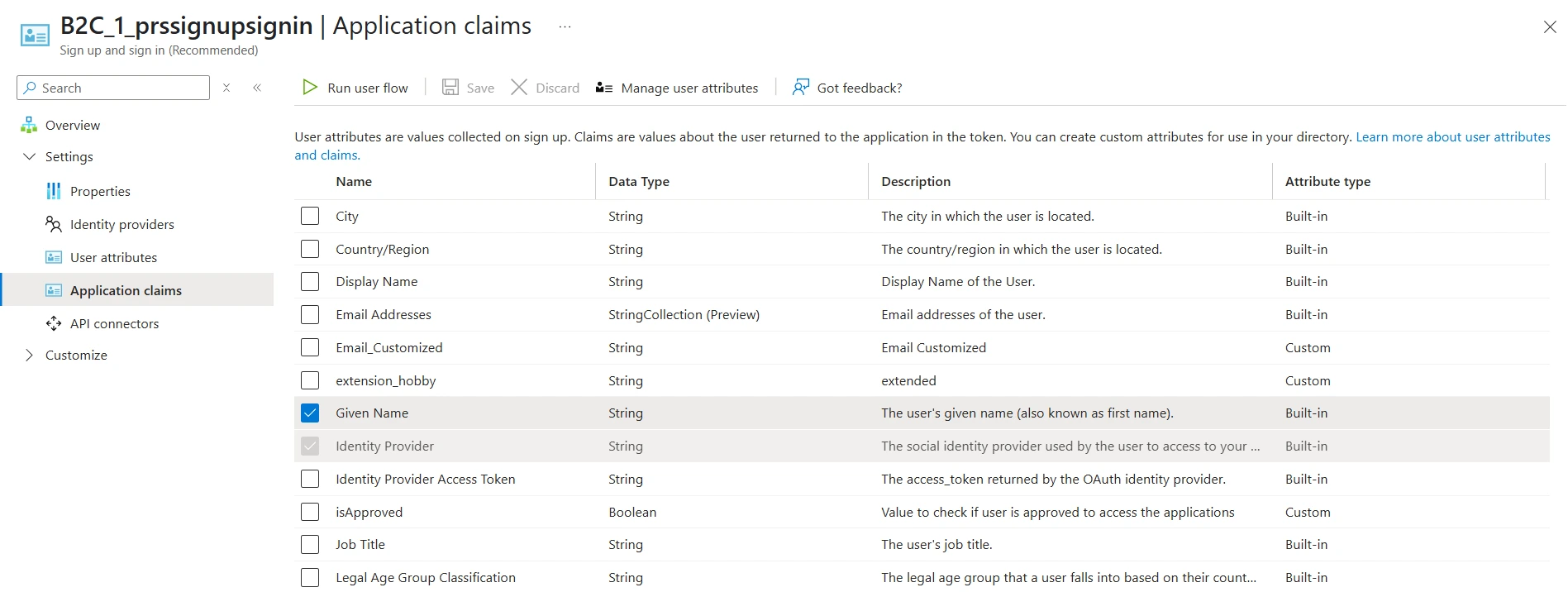Click the disabled Identity Provider checkbox

(x=310, y=446)
